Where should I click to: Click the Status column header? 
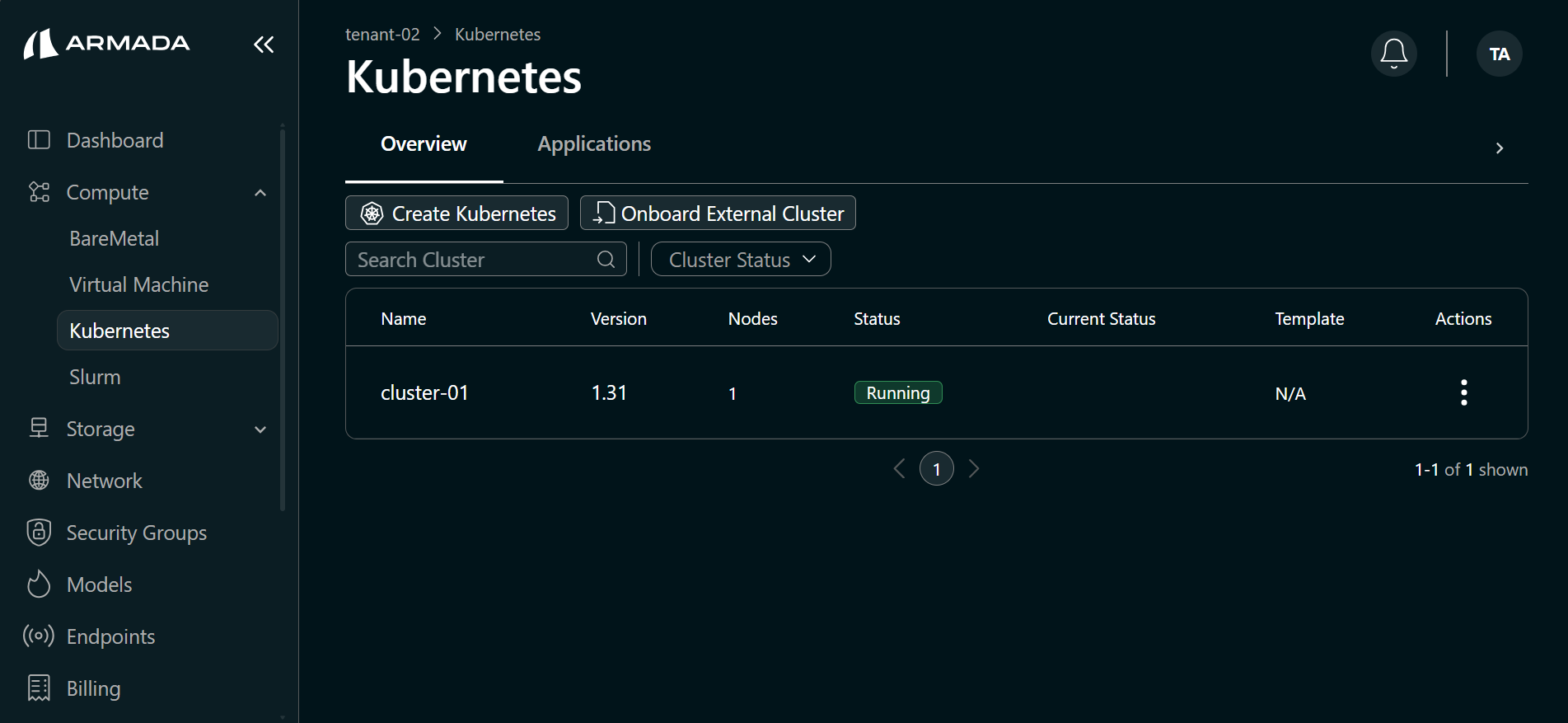click(x=877, y=319)
